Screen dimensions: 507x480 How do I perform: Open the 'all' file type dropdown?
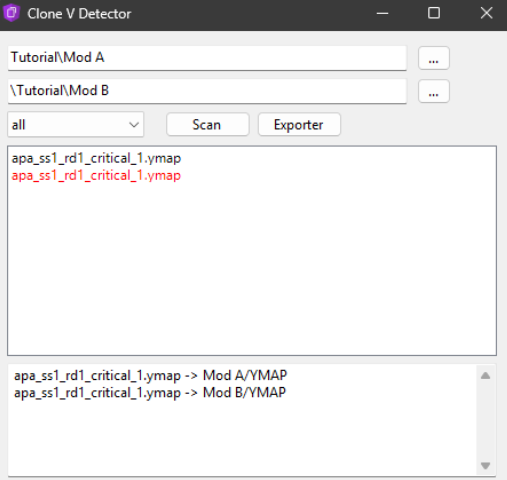76,125
